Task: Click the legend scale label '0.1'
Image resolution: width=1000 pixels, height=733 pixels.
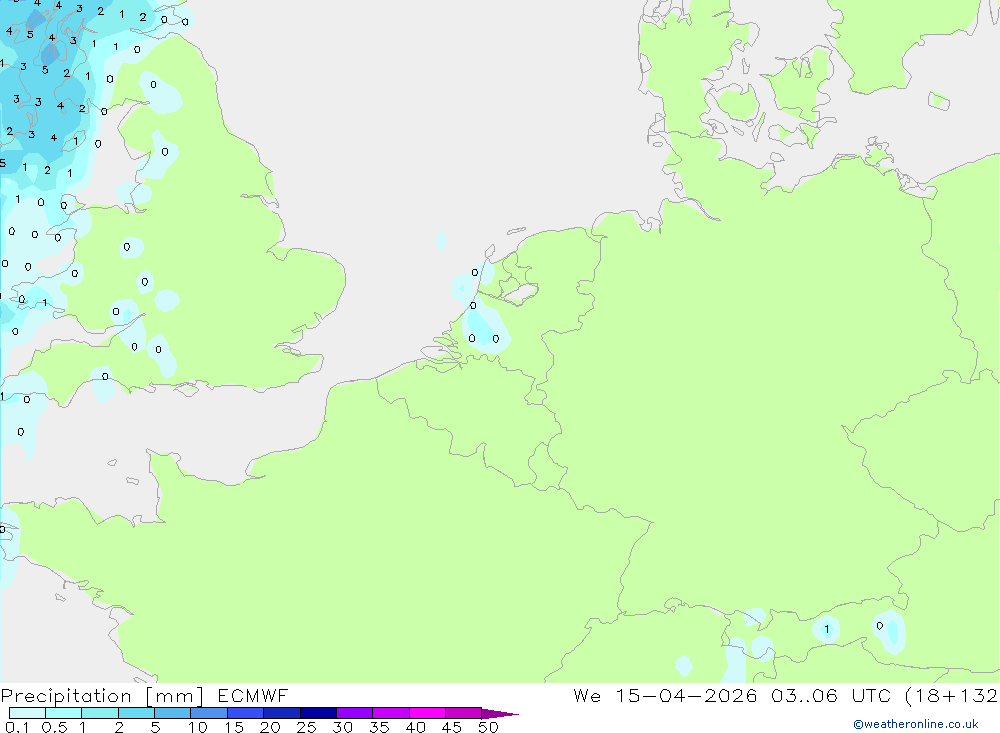Action: [17, 727]
